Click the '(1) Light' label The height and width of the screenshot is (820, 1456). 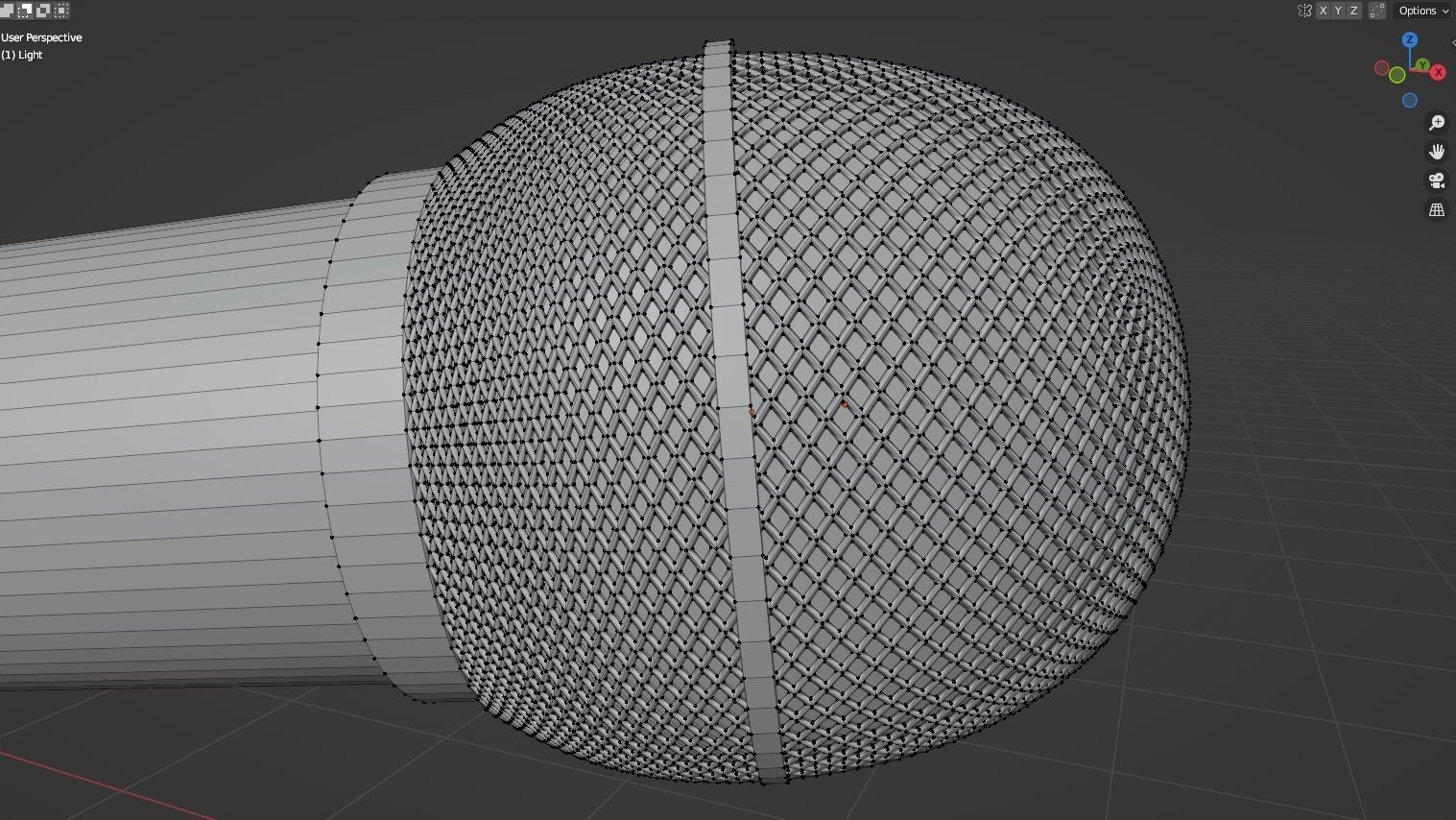pos(22,55)
